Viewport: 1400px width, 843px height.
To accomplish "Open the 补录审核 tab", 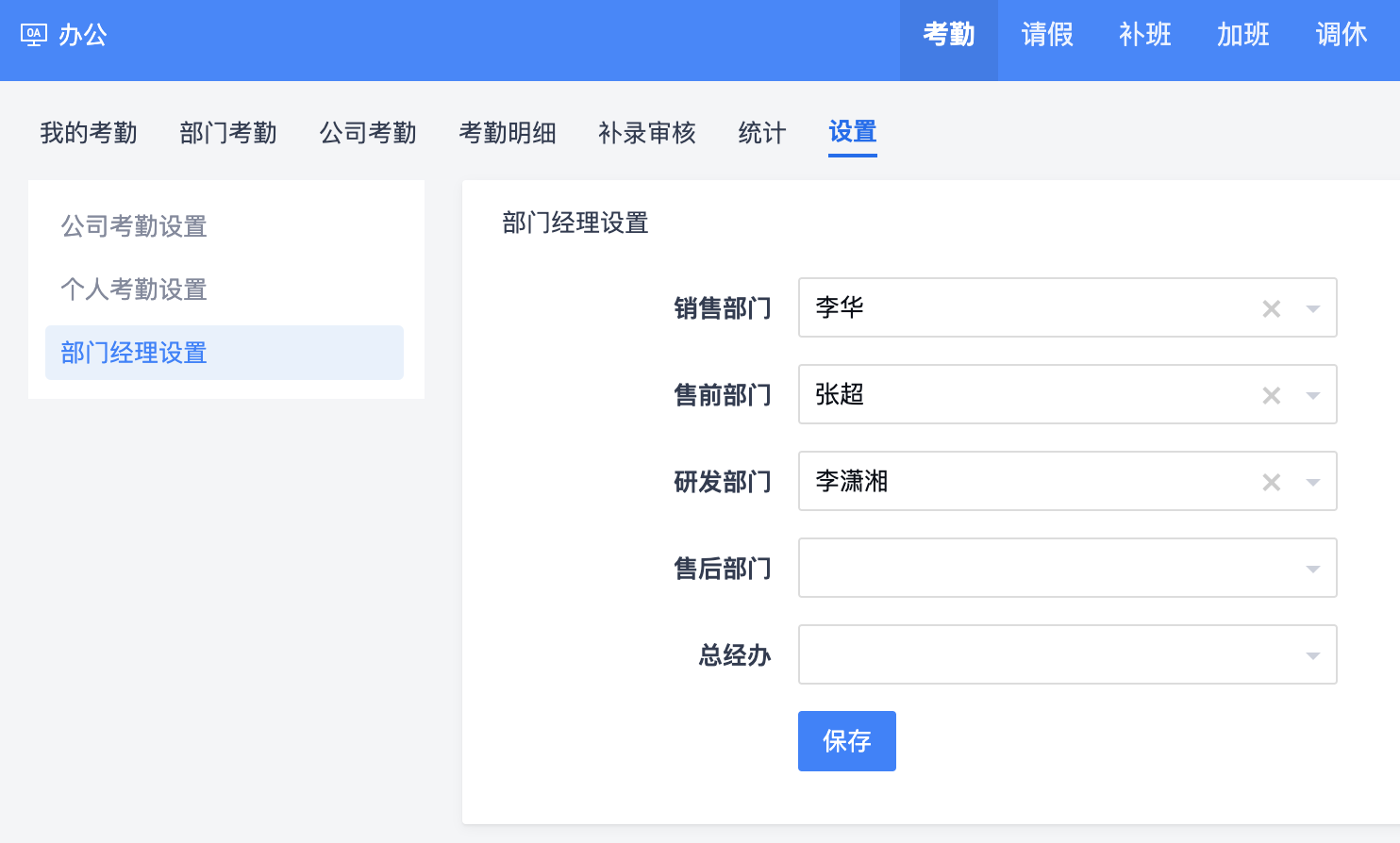I will [647, 133].
